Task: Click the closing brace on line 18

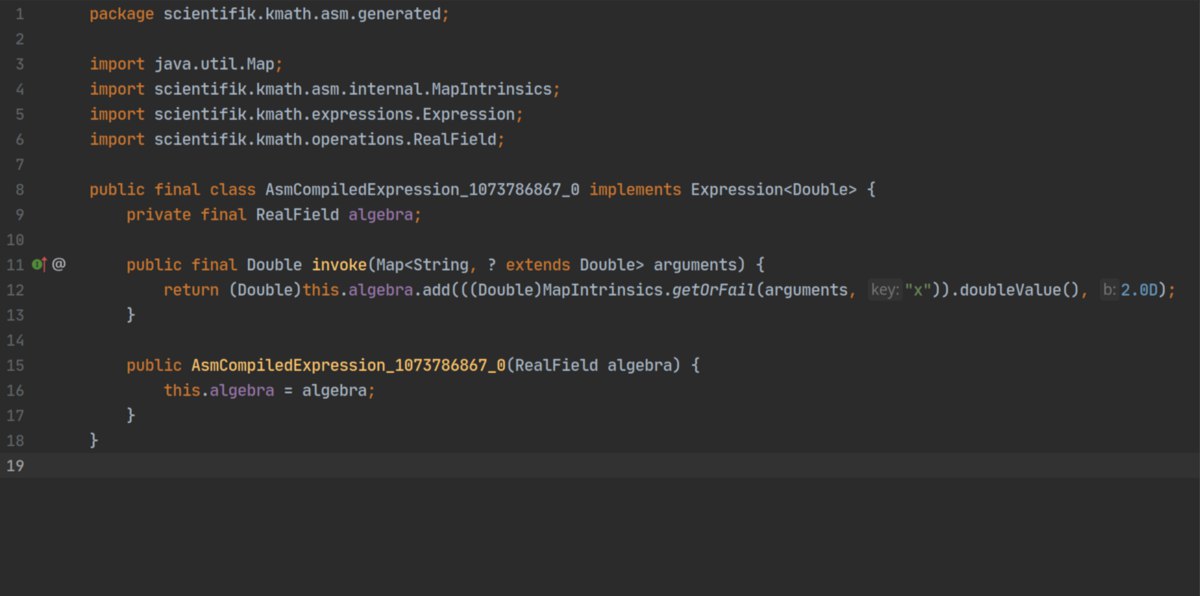Action: tap(94, 440)
